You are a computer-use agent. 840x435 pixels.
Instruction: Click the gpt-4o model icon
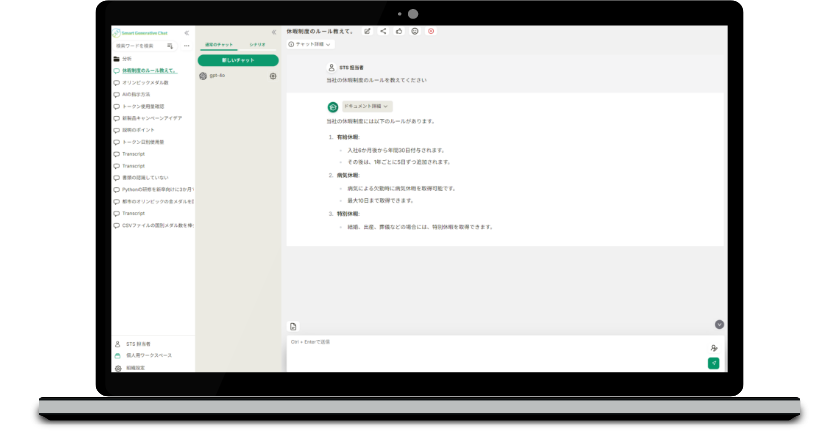(203, 76)
